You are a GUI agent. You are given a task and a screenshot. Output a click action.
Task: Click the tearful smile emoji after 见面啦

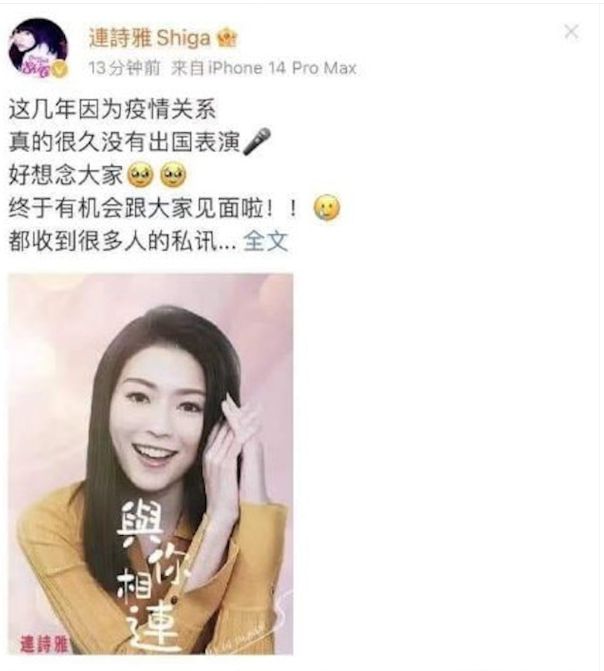[x=327, y=208]
